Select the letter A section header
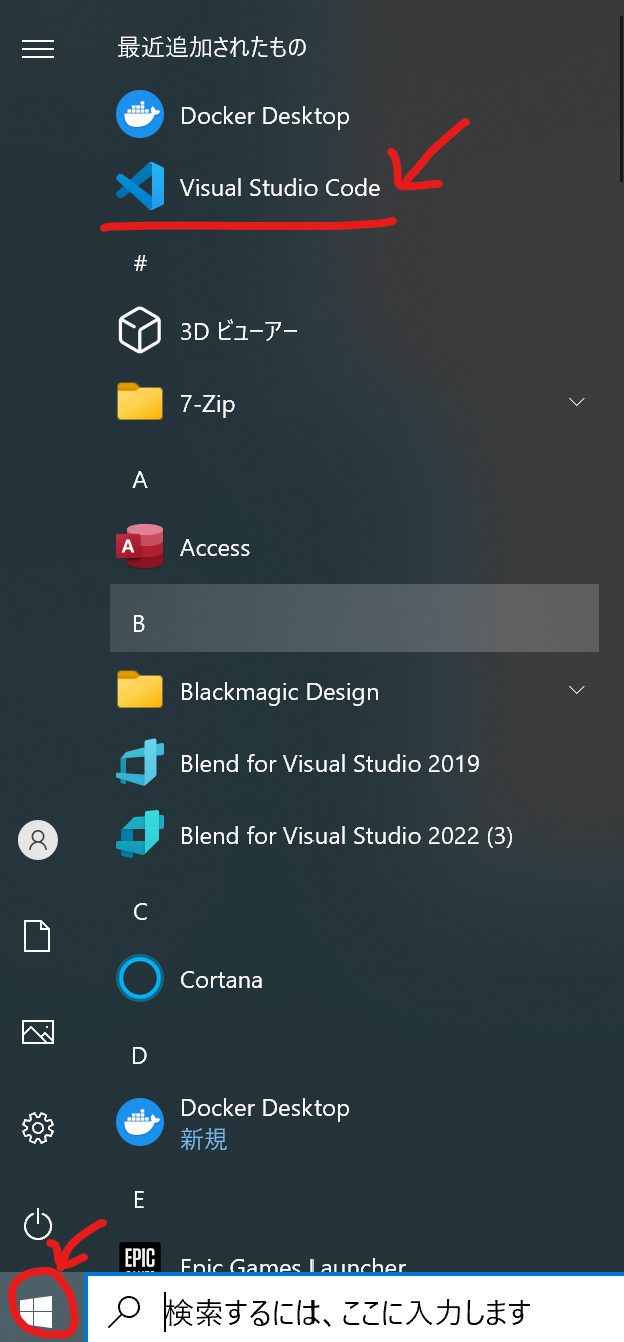The image size is (624, 1342). (140, 480)
